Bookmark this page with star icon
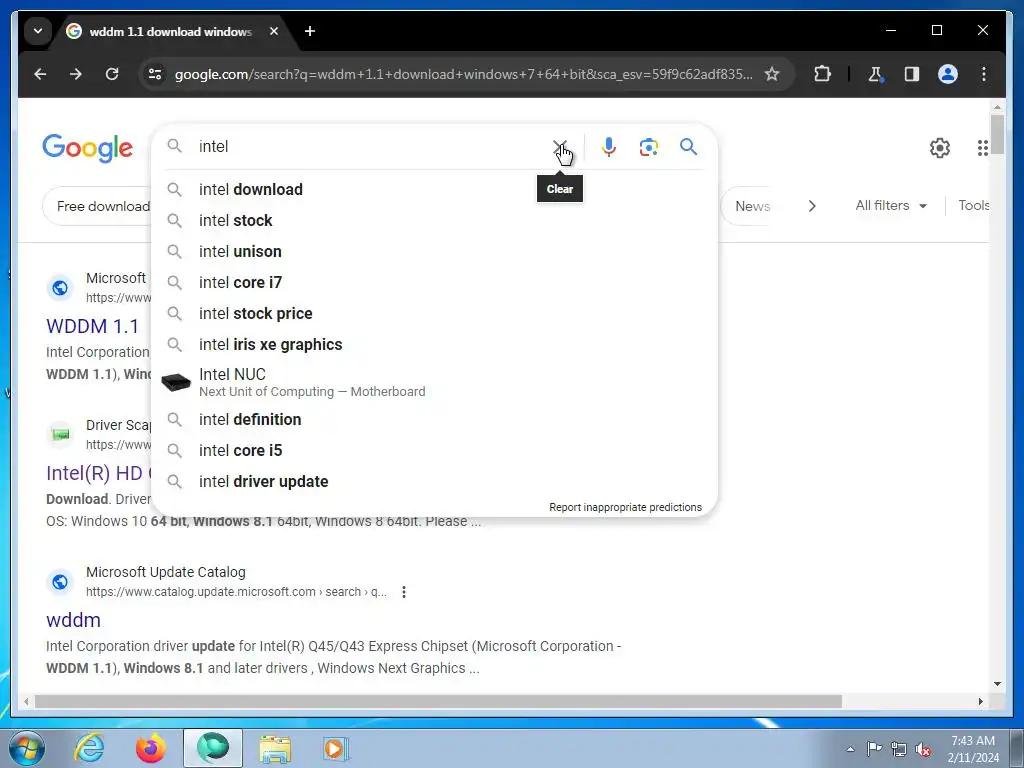 (772, 74)
